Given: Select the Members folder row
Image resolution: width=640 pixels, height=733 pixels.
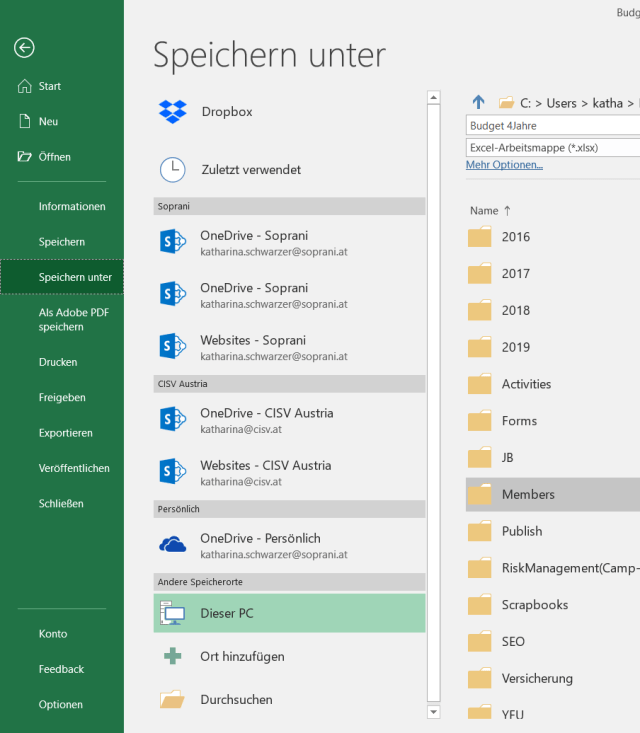Looking at the screenshot, I should [553, 494].
